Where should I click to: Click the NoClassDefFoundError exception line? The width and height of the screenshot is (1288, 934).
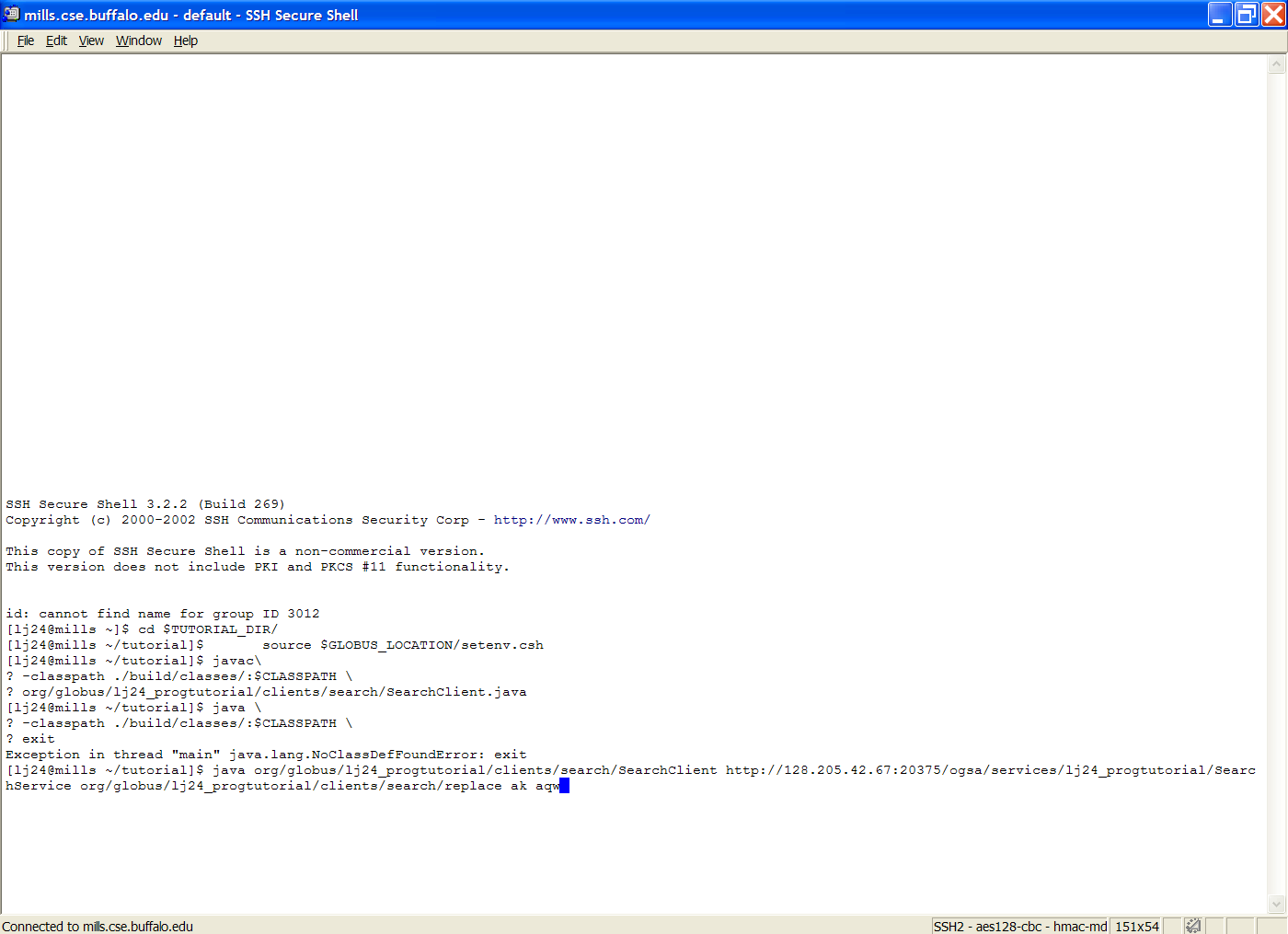tap(266, 755)
